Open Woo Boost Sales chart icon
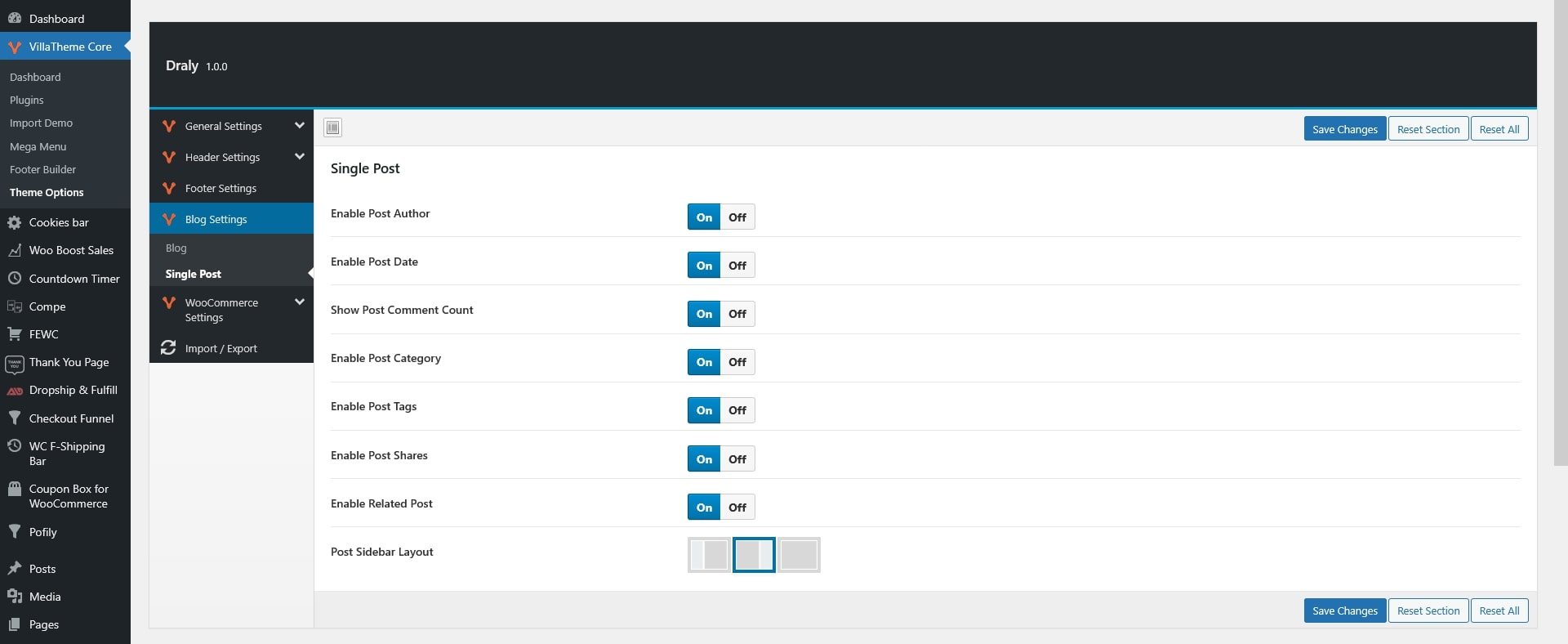The width and height of the screenshot is (1568, 644). [x=15, y=250]
